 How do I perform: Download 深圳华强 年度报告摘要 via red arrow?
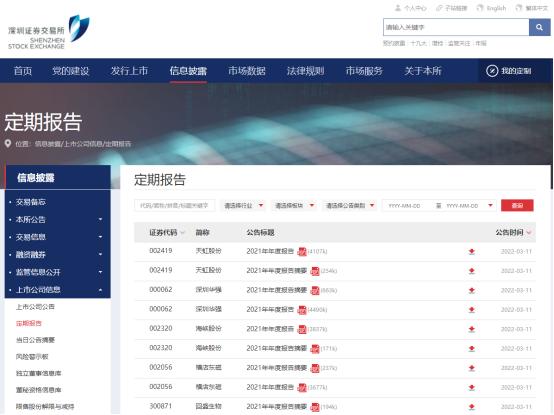[472, 290]
